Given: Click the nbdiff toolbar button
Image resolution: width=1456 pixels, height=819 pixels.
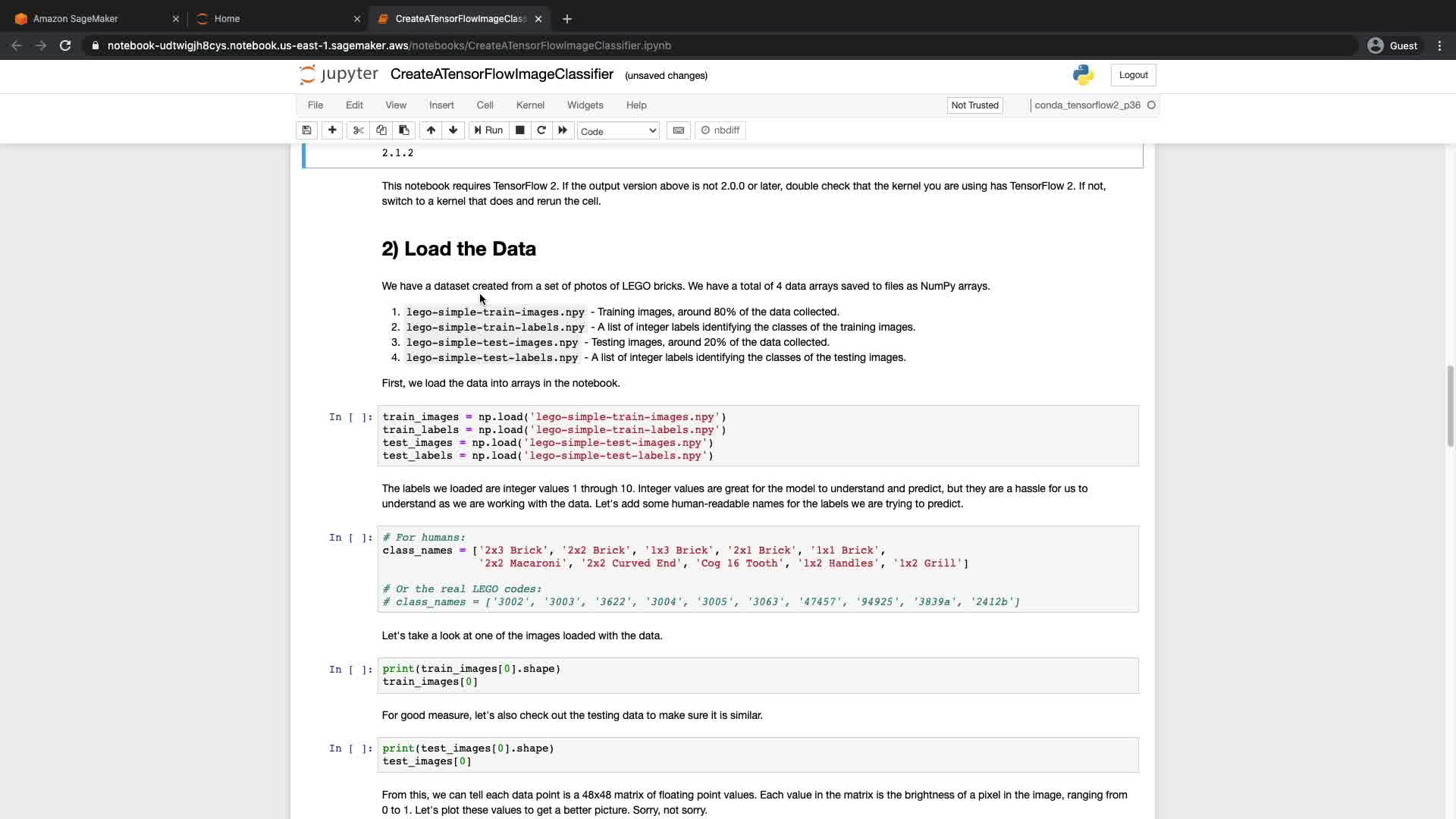Looking at the screenshot, I should pyautogui.click(x=720, y=130).
